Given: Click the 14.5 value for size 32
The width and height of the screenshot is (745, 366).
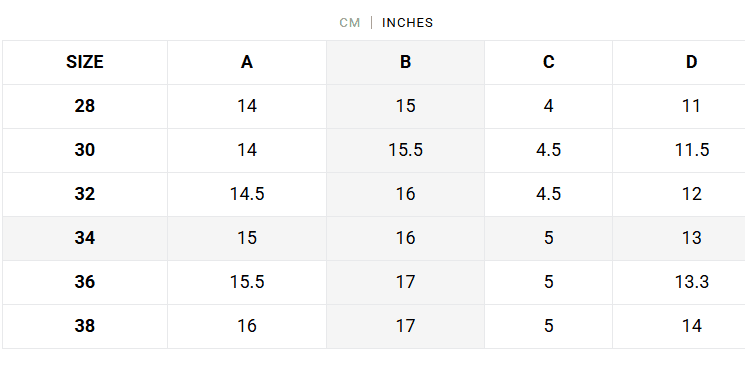Looking at the screenshot, I should [247, 194].
